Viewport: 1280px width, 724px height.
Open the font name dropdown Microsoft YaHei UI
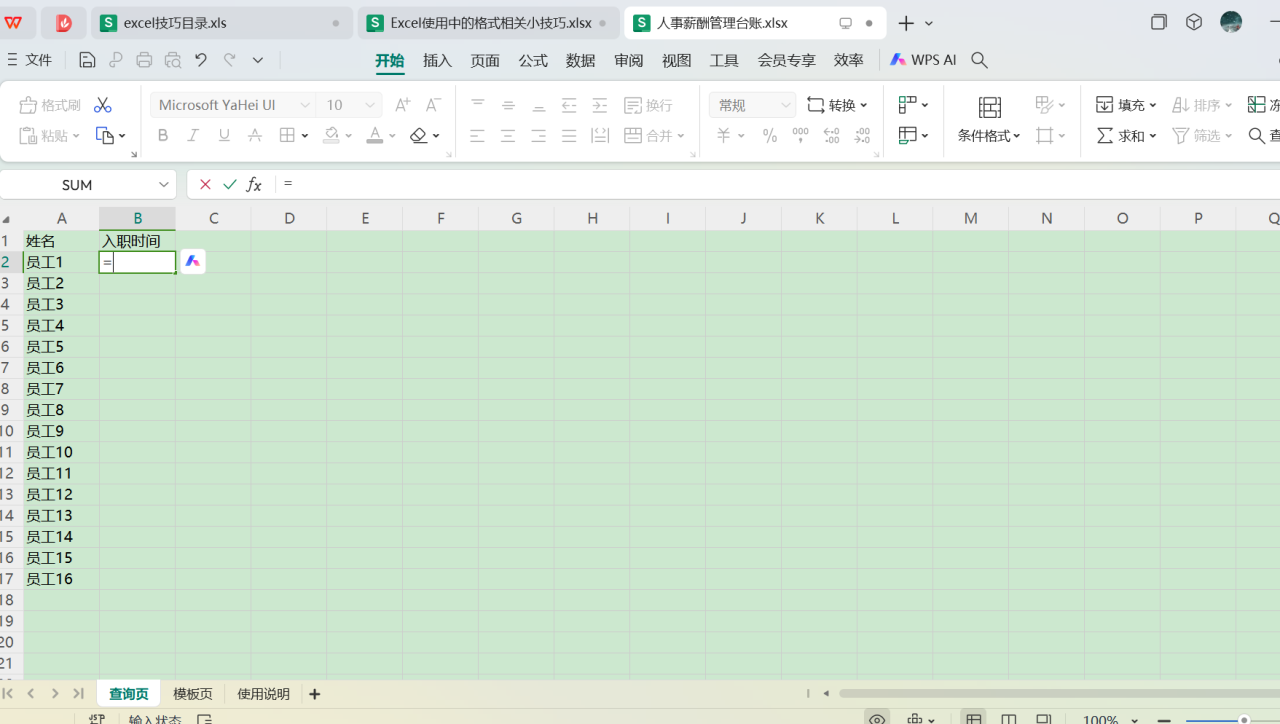click(305, 105)
